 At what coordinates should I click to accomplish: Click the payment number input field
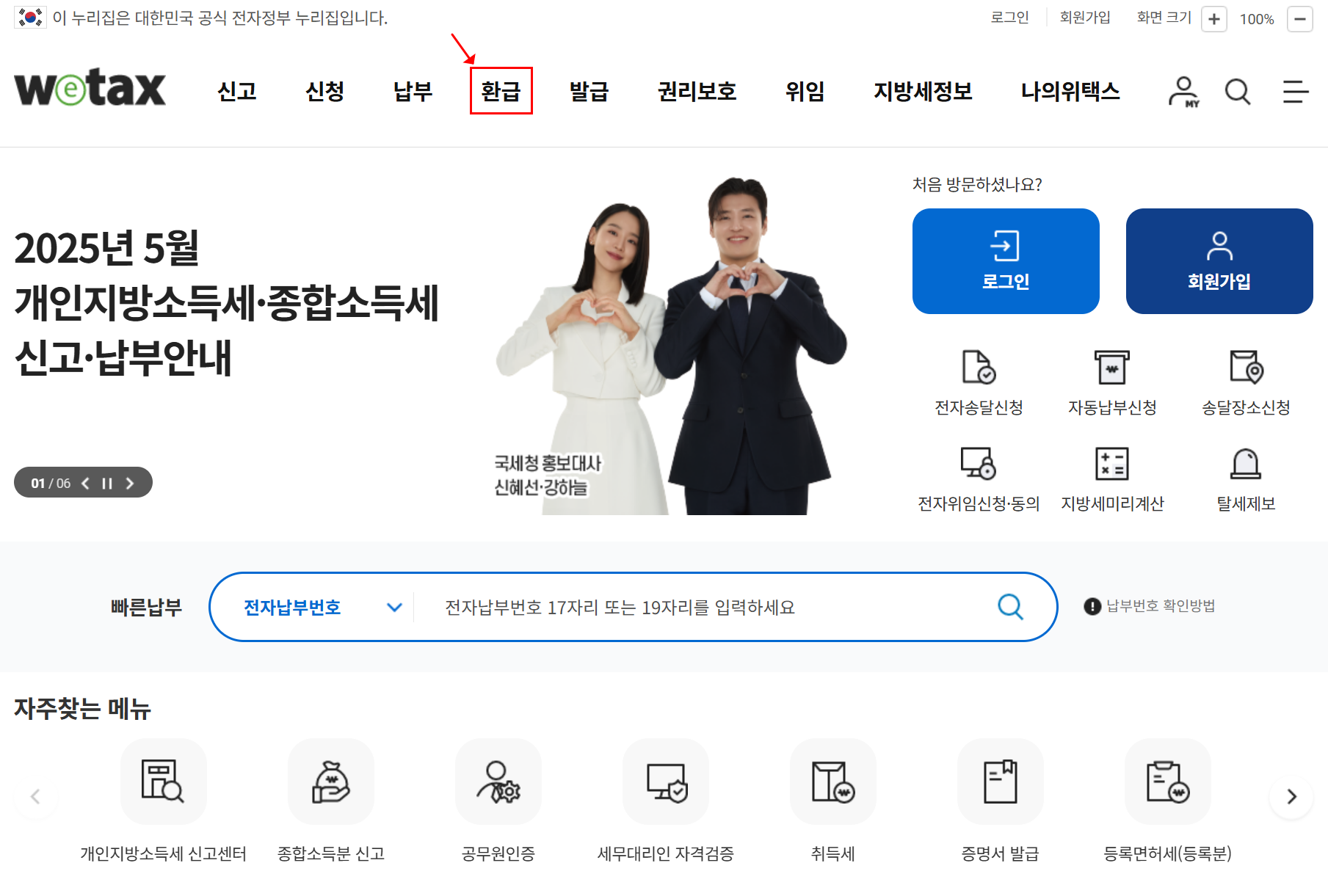(x=697, y=607)
